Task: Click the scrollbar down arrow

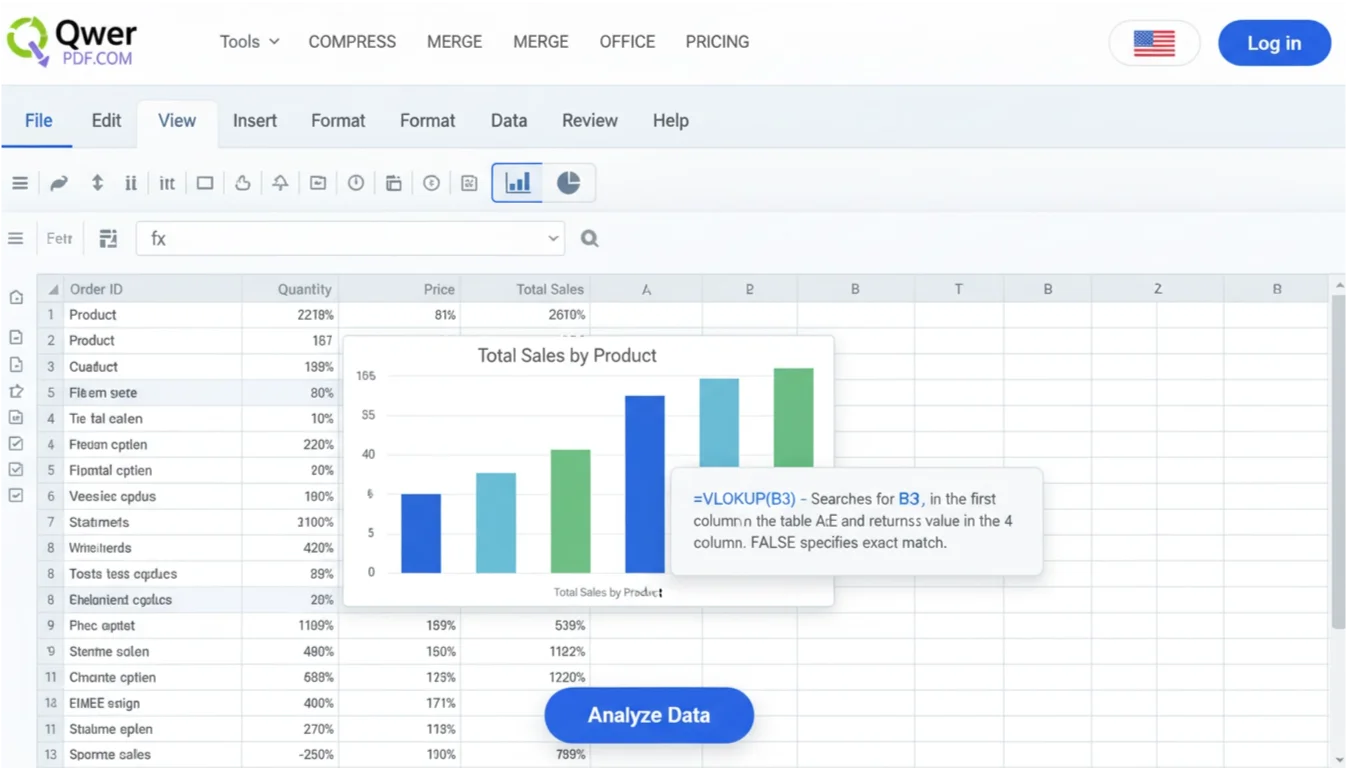Action: click(1338, 760)
